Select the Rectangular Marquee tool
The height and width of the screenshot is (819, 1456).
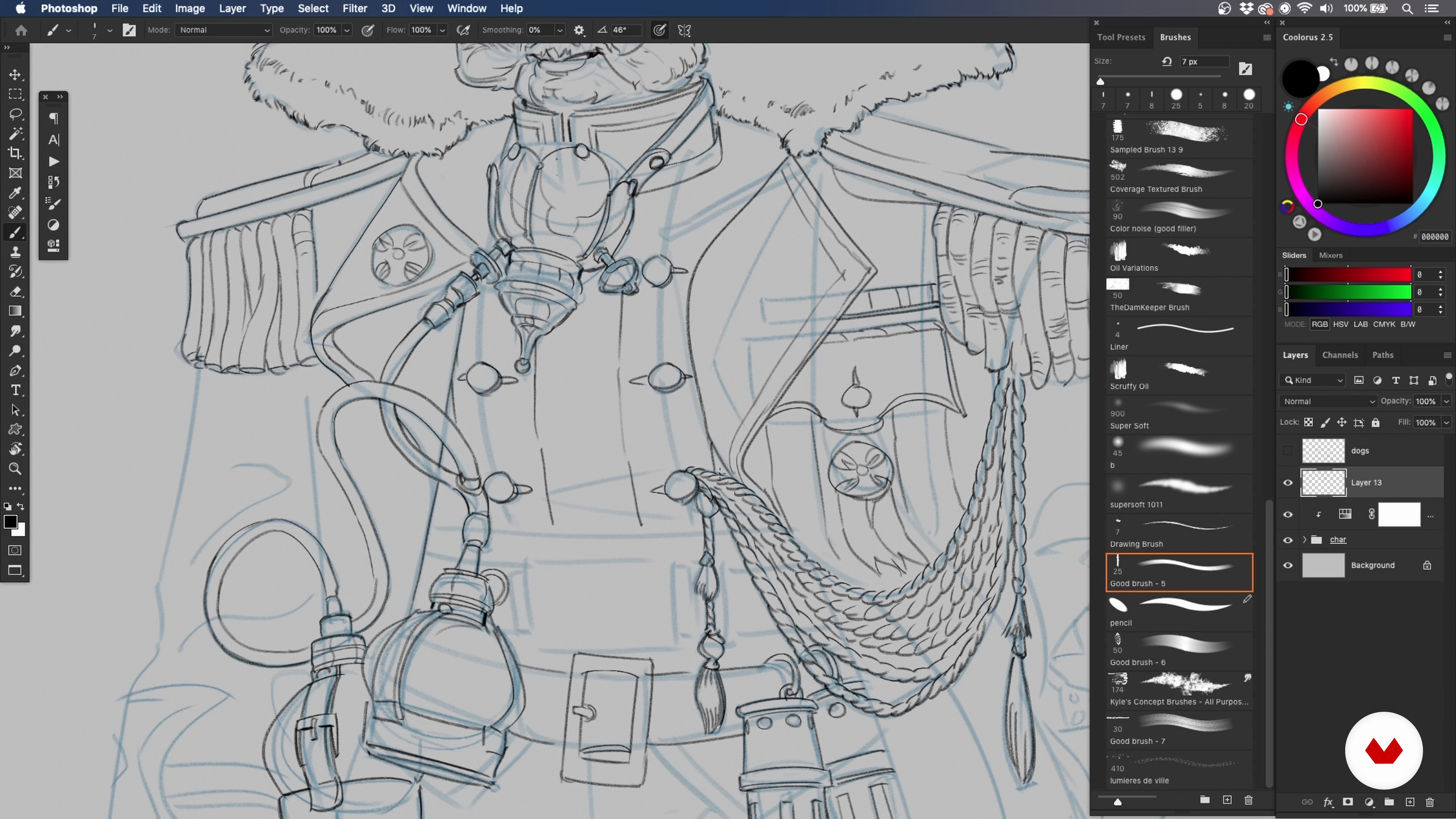pos(15,94)
